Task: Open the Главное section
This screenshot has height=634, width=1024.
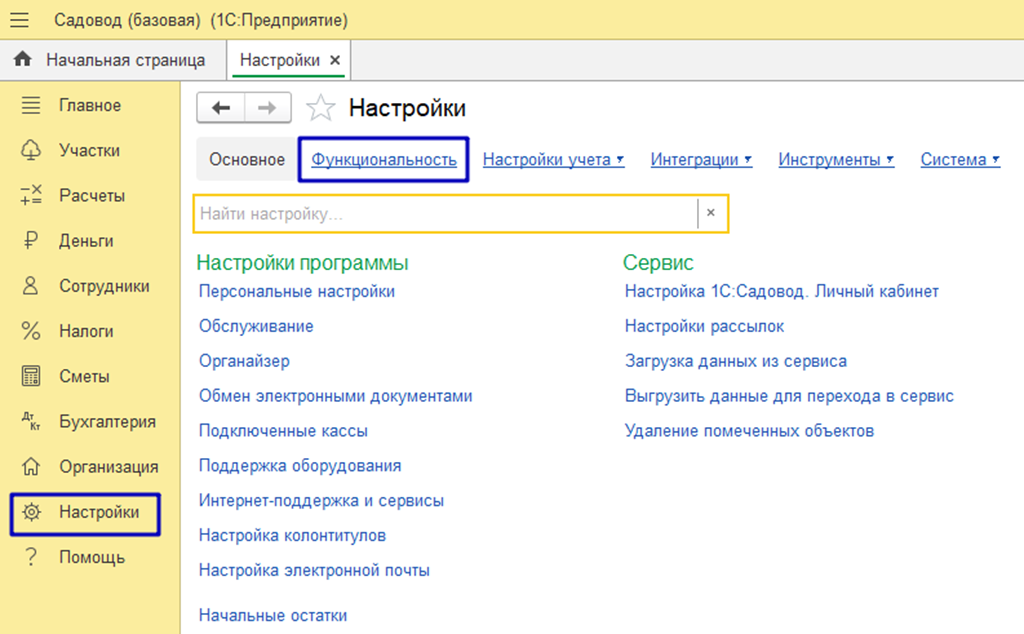Action: 90,105
